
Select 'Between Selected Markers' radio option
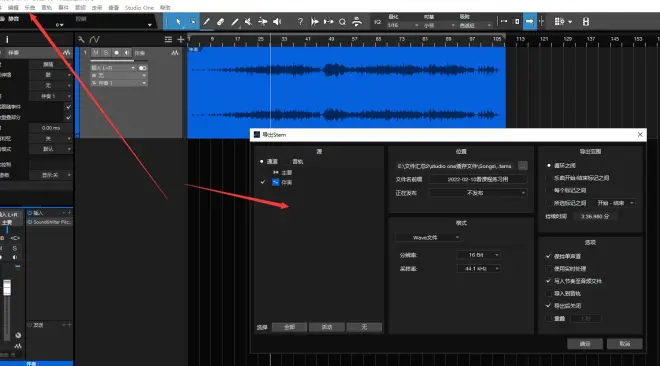pyautogui.click(x=549, y=203)
